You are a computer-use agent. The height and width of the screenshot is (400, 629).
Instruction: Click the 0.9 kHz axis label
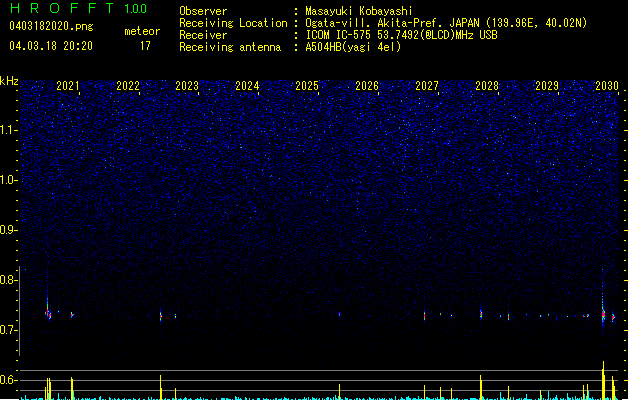point(8,230)
